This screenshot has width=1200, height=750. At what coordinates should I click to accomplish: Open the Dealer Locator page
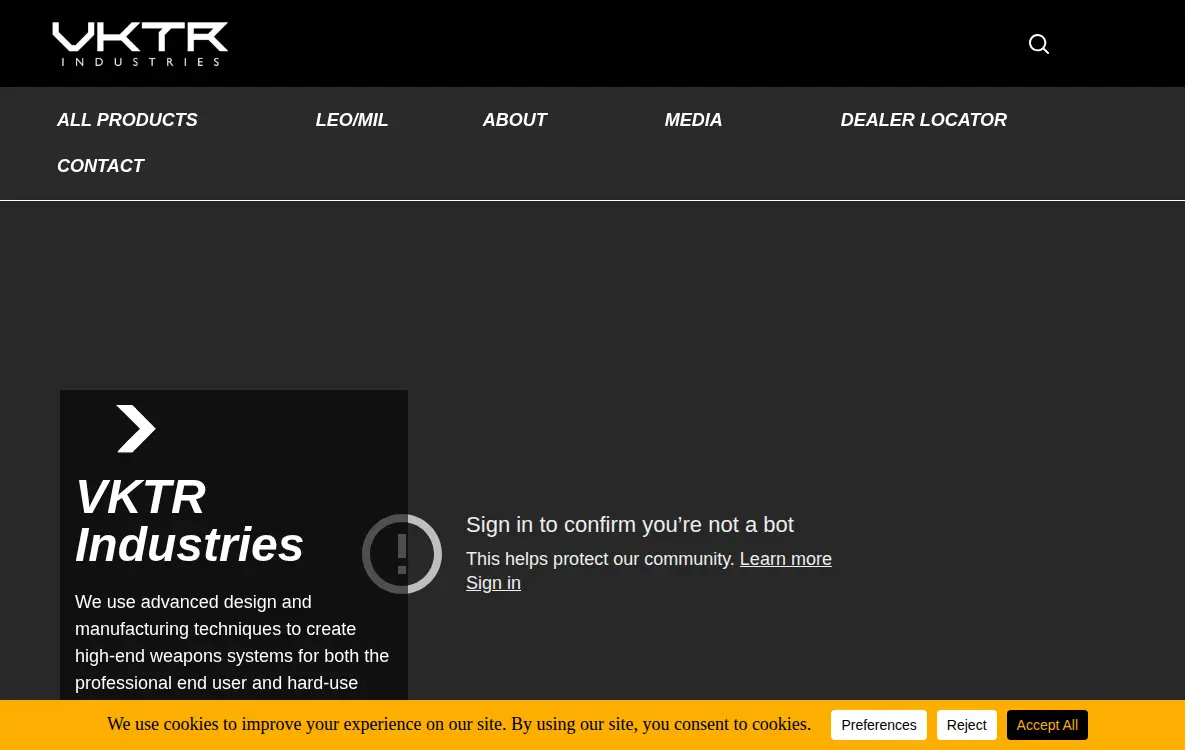pos(924,120)
